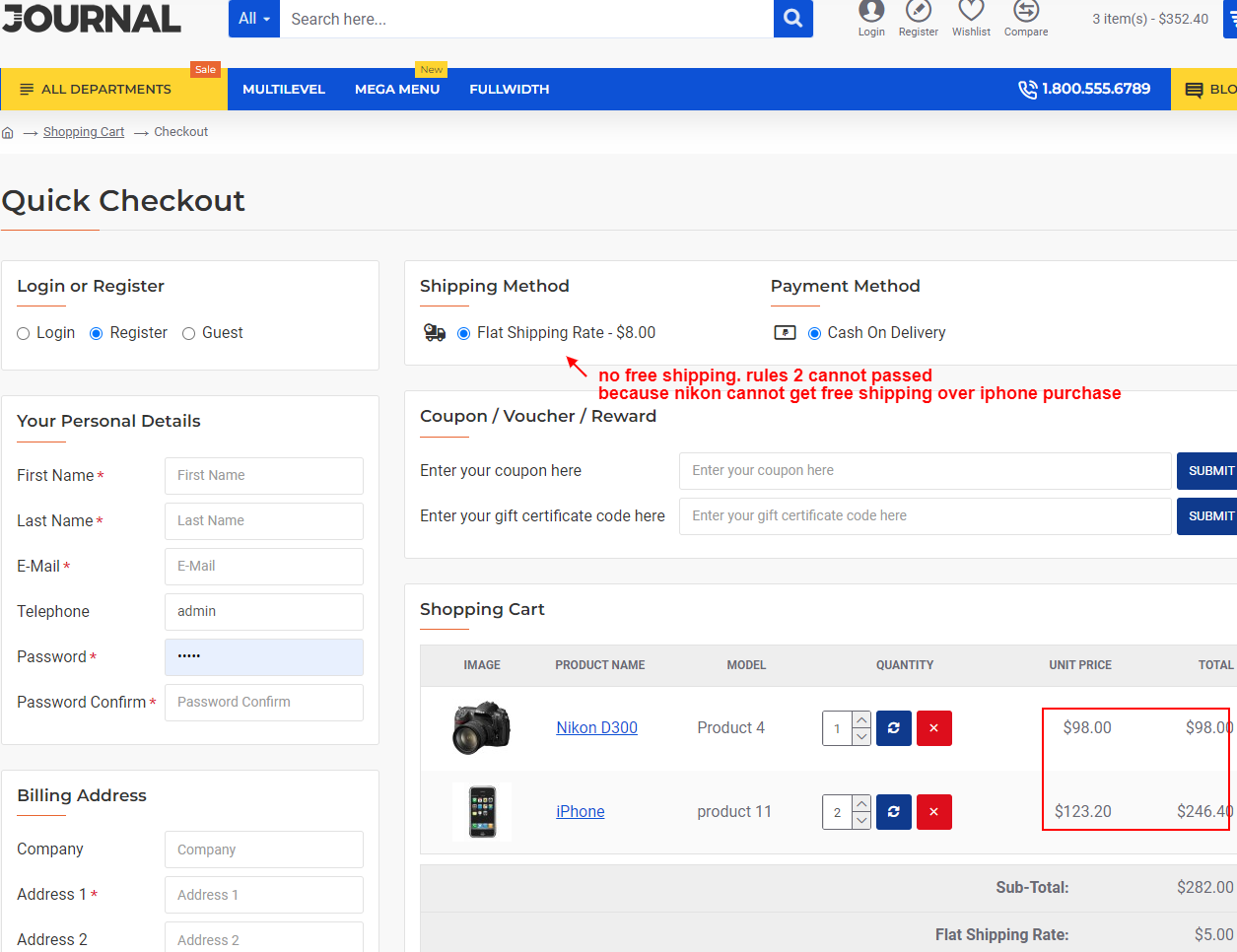
Task: Focus the coupon code input
Action: [x=925, y=471]
